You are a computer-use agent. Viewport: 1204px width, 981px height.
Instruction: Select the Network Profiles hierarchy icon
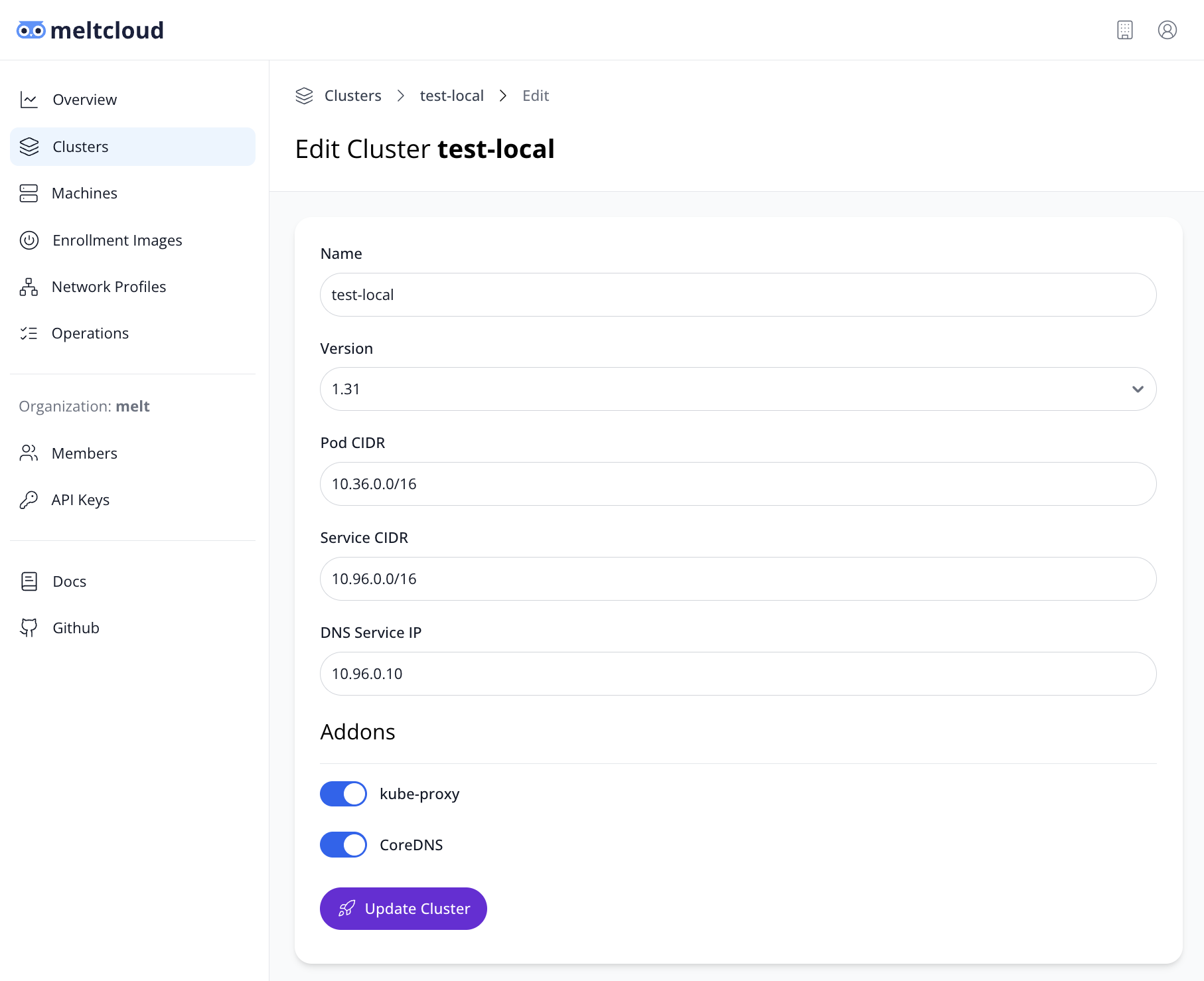tap(29, 286)
